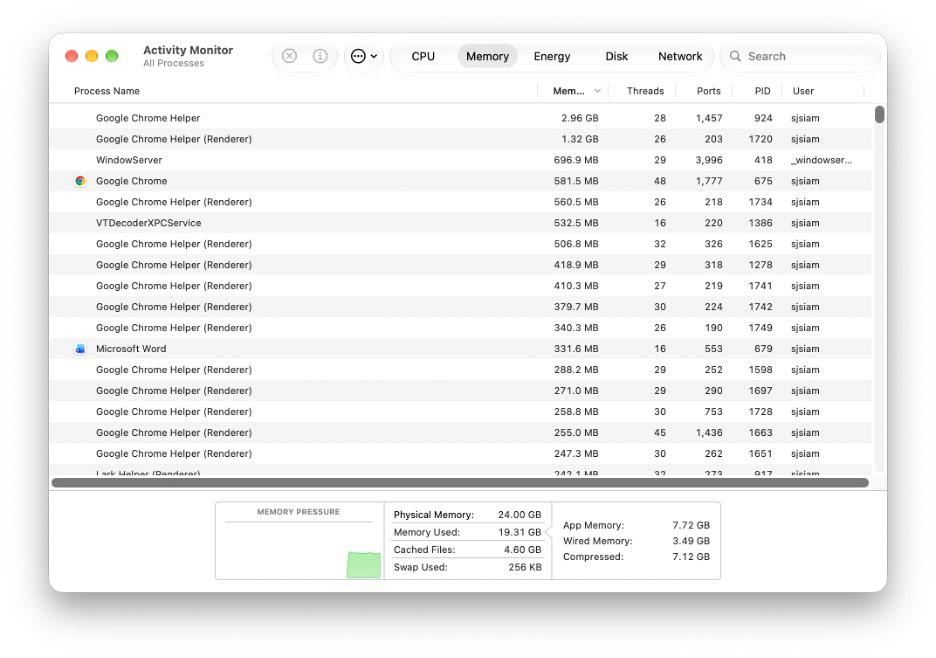Click the search magnifier icon

[x=735, y=56]
